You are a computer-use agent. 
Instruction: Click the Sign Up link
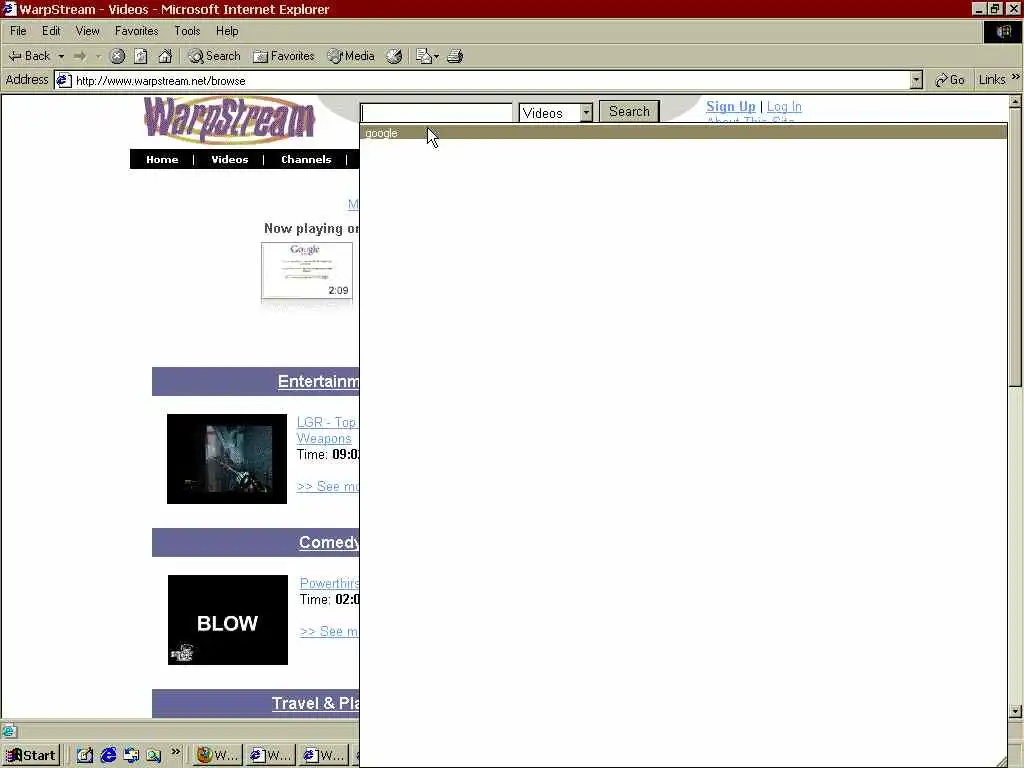[x=730, y=106]
